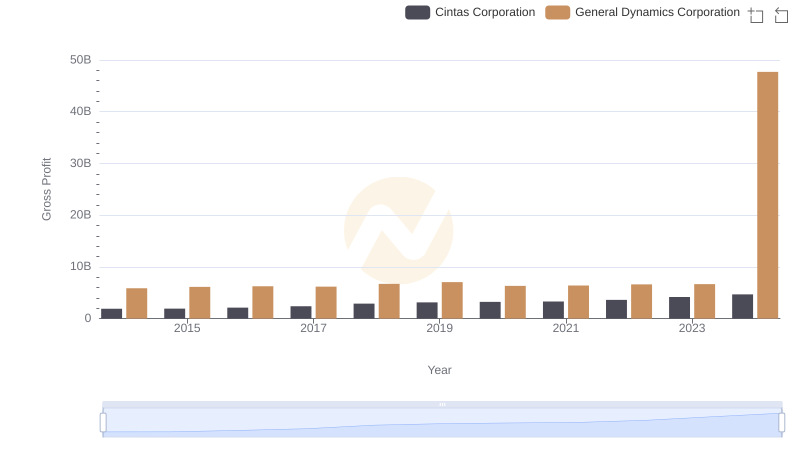Click the Gross Profit axis title
The width and height of the screenshot is (800, 461).
(46, 189)
